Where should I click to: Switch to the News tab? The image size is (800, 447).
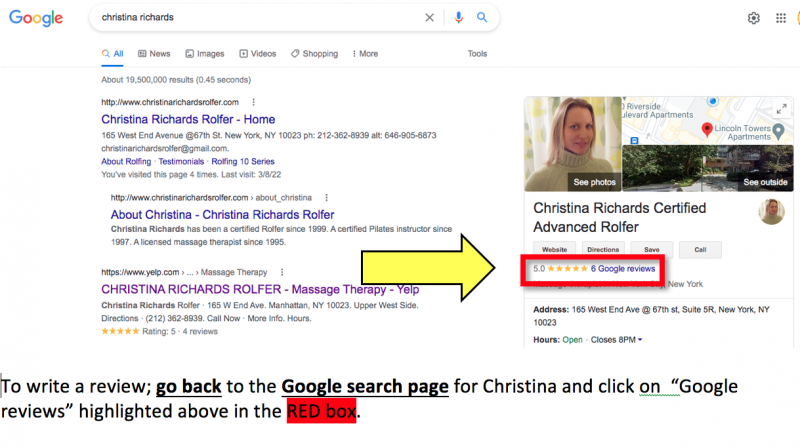coord(154,54)
